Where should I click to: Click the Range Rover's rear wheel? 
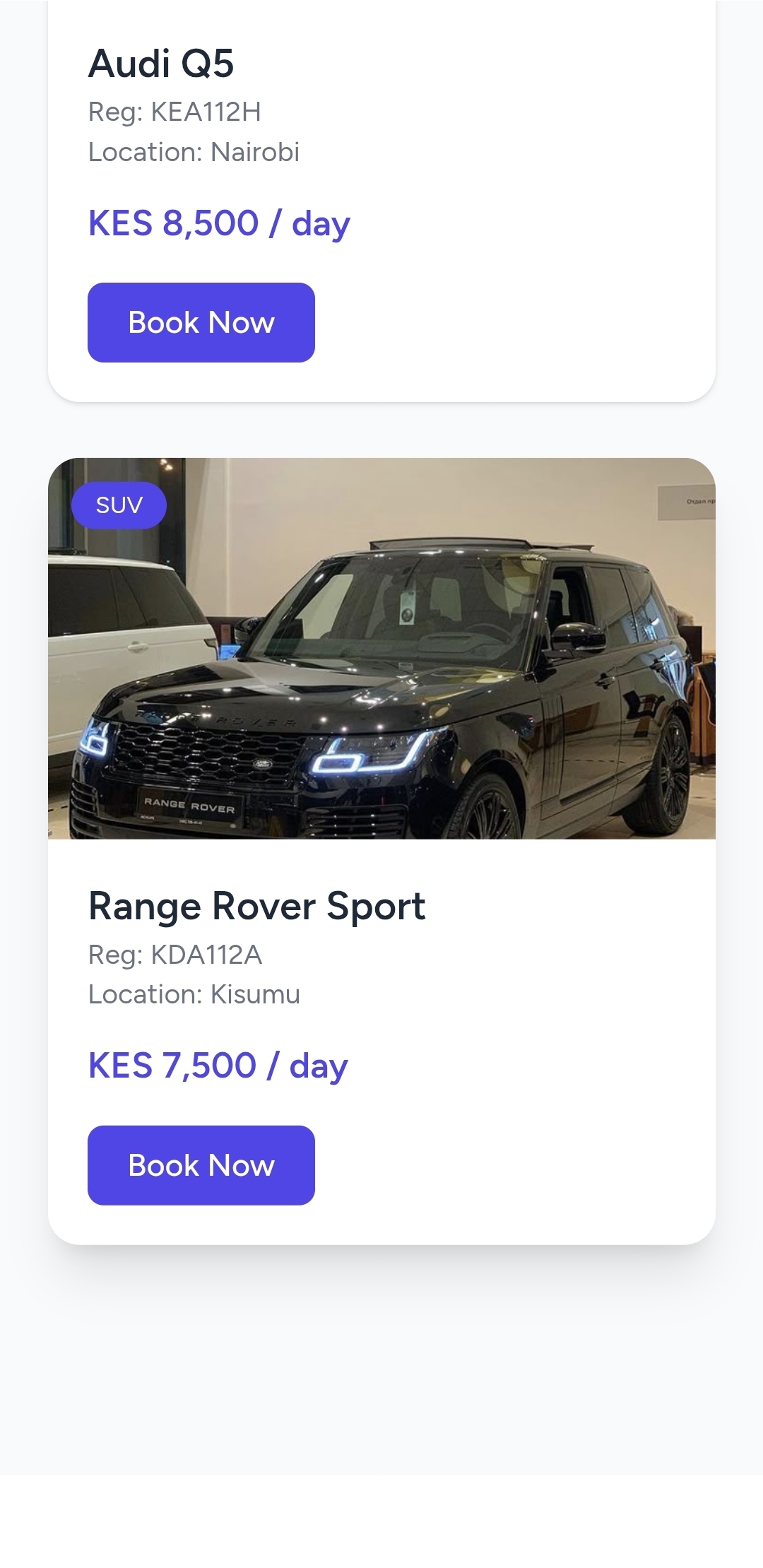pos(665,774)
